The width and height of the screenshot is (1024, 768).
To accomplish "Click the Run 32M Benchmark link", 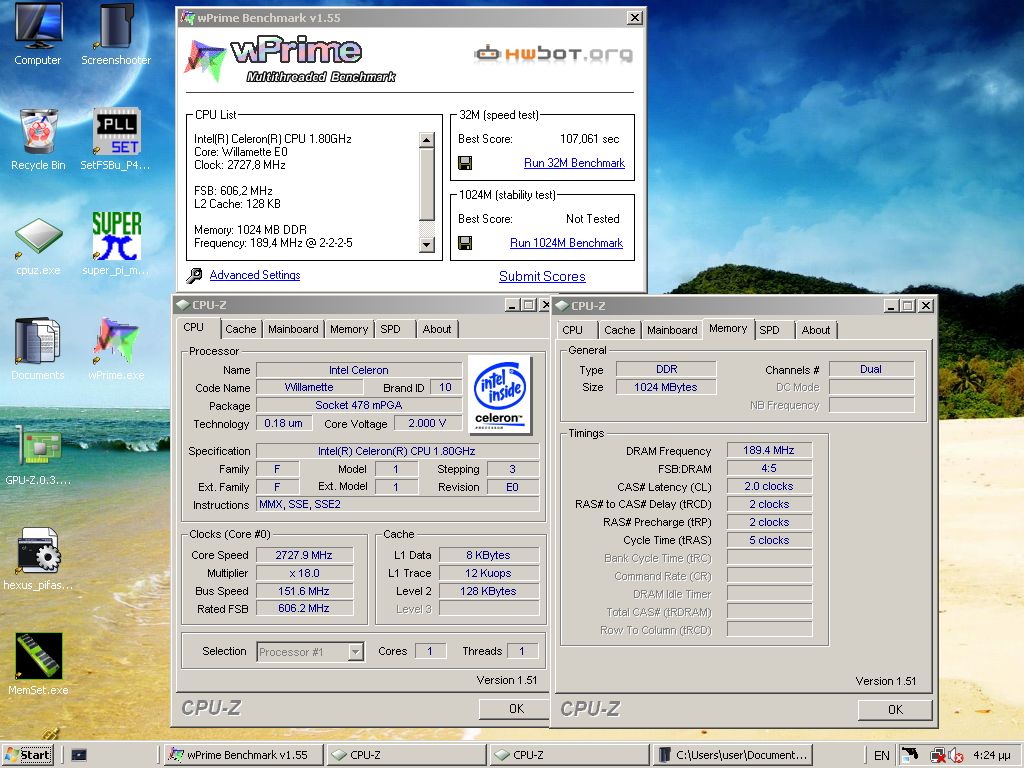I will pos(575,163).
